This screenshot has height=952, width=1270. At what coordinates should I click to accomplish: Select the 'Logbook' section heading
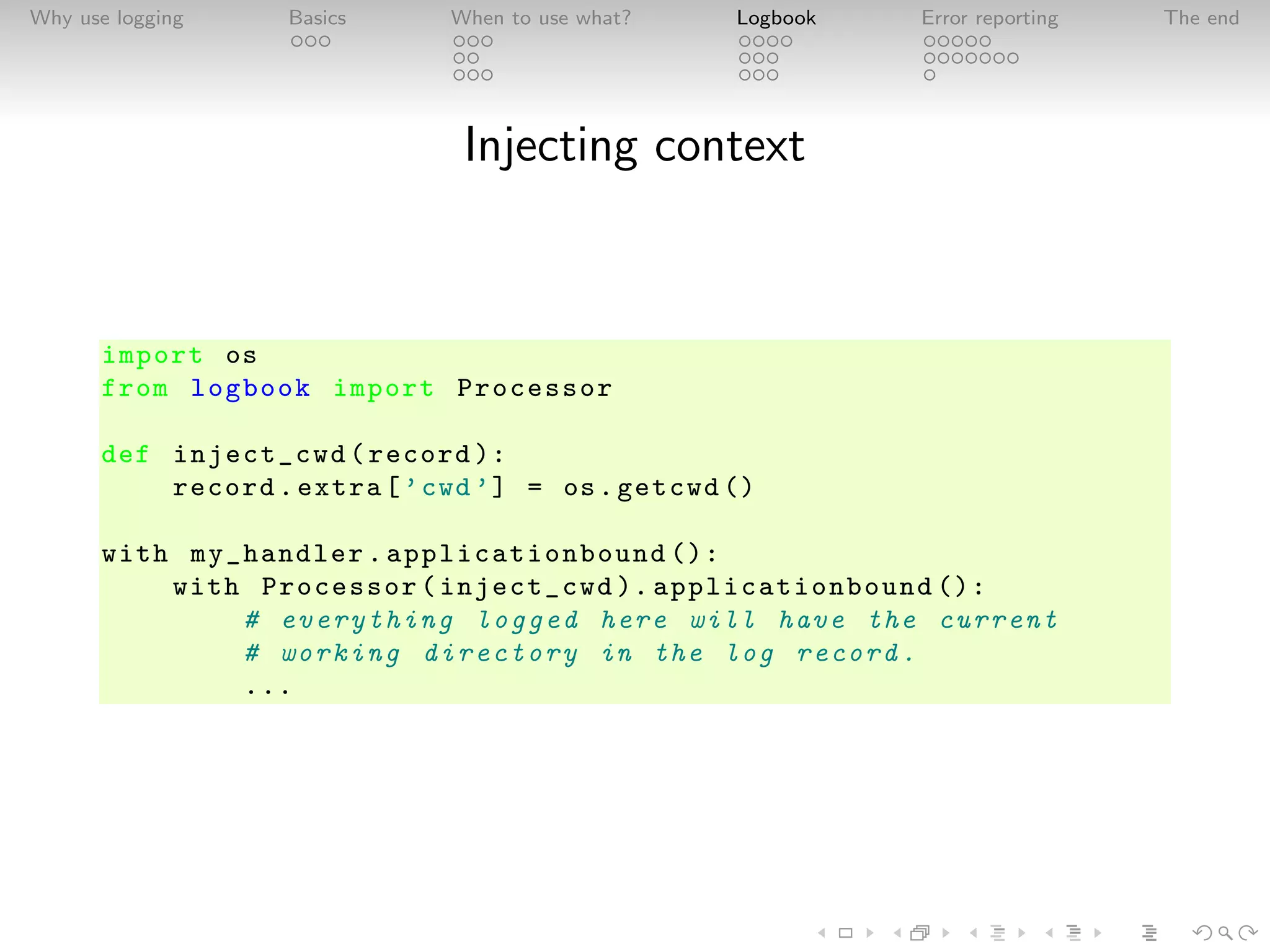(x=776, y=18)
